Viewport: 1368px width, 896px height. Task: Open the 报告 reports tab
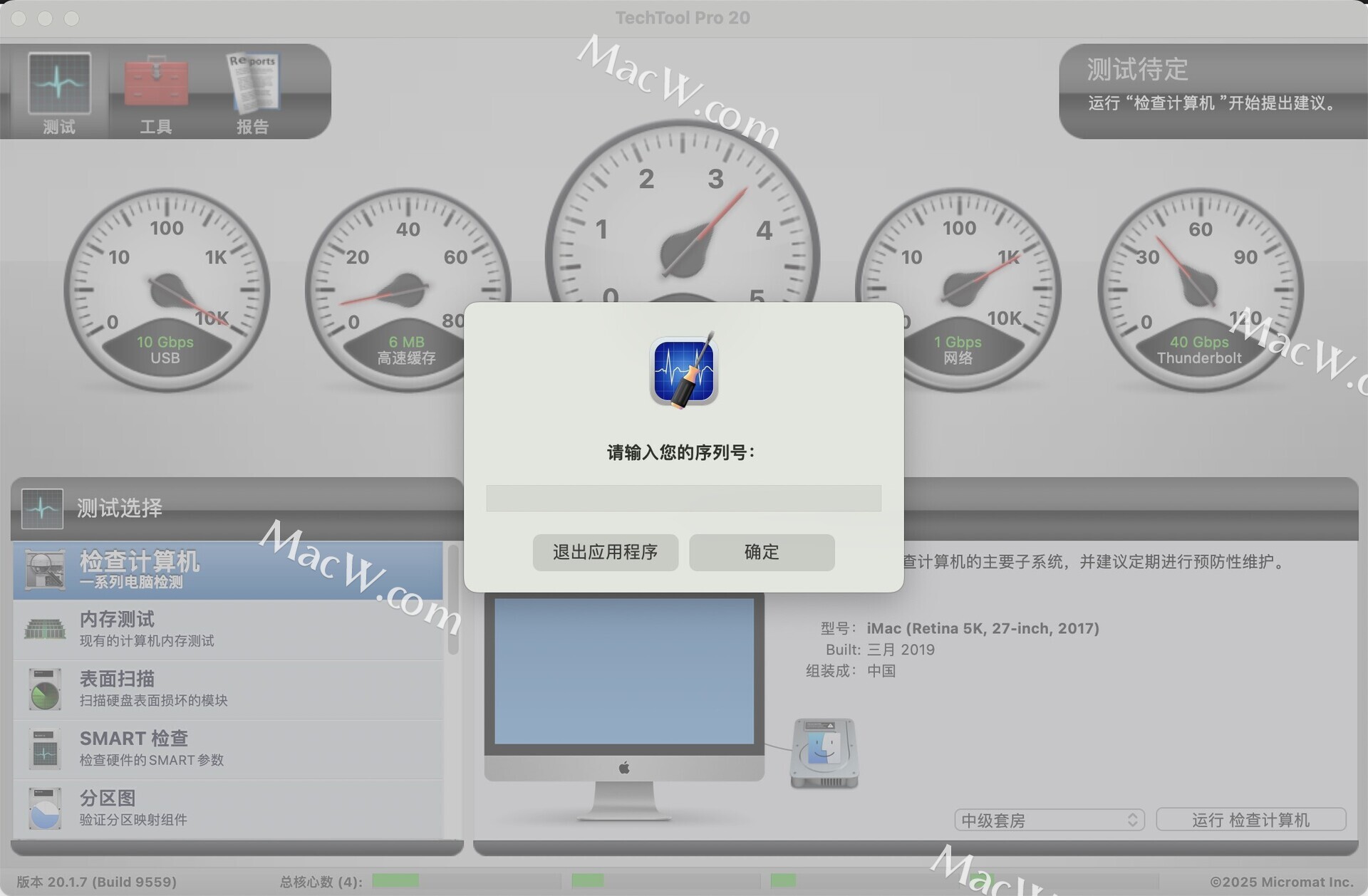click(253, 93)
